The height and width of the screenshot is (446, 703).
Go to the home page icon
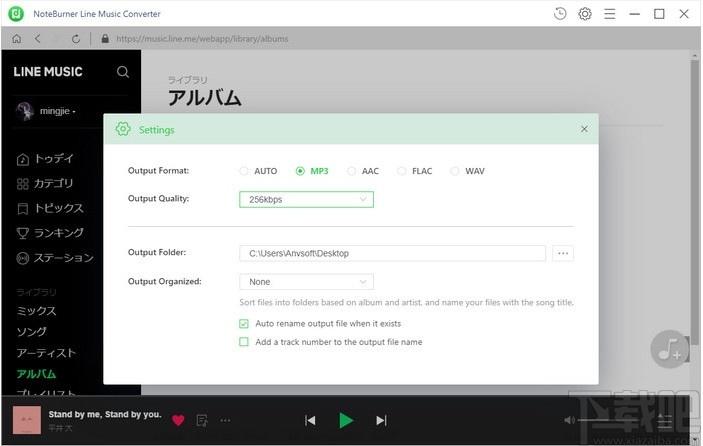17,39
